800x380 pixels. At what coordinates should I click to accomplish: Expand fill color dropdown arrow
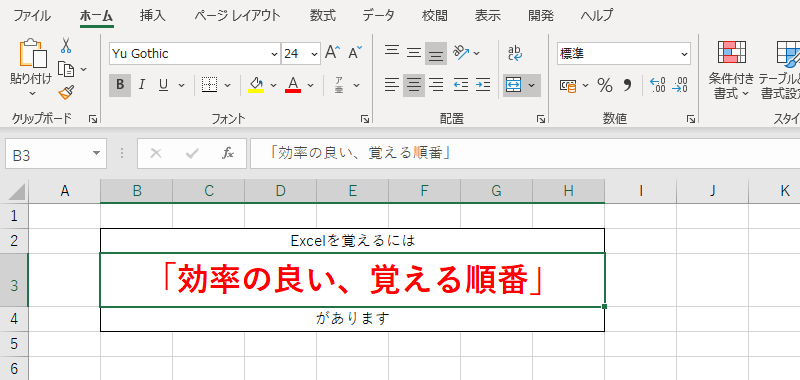273,85
